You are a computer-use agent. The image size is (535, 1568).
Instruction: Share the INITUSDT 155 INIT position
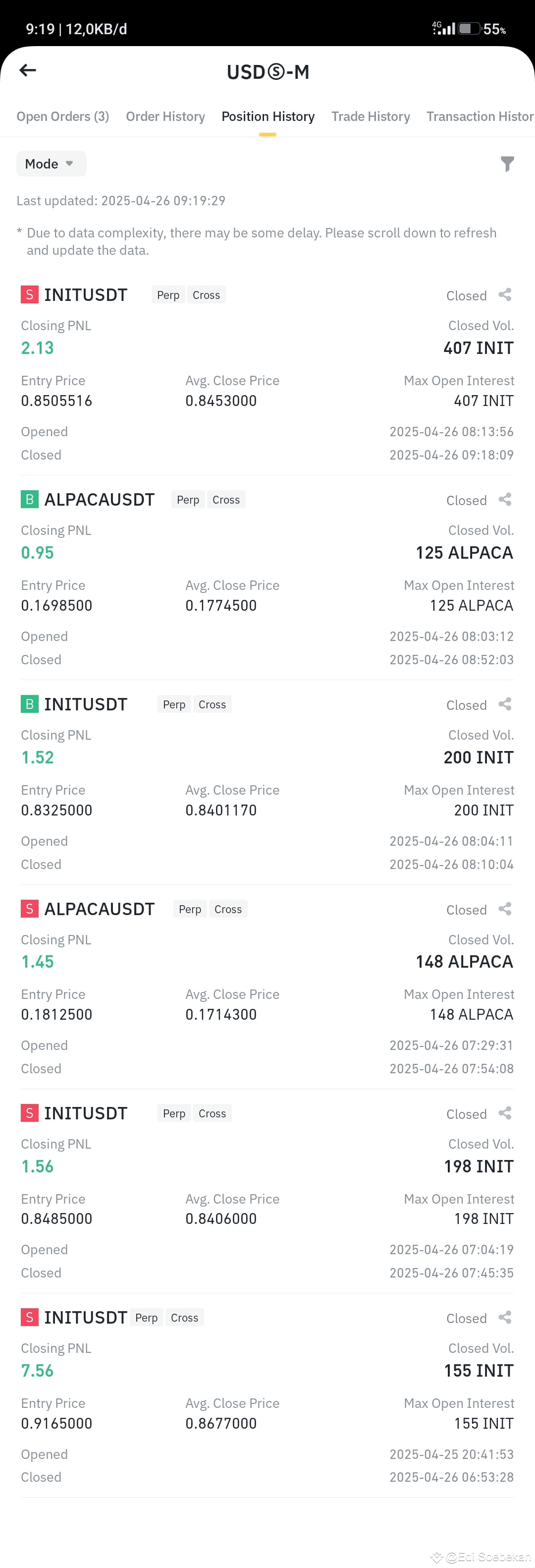(505, 1318)
